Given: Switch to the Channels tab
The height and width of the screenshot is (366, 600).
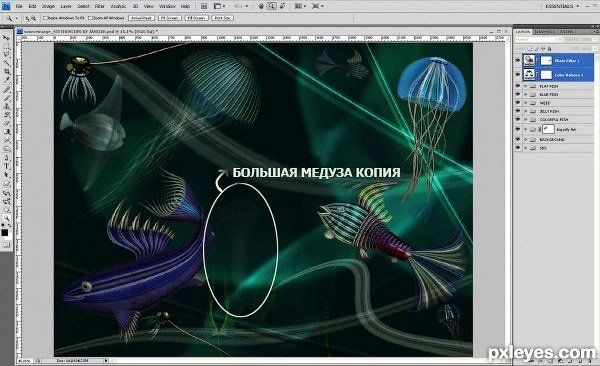Looking at the screenshot, I should pos(544,31).
